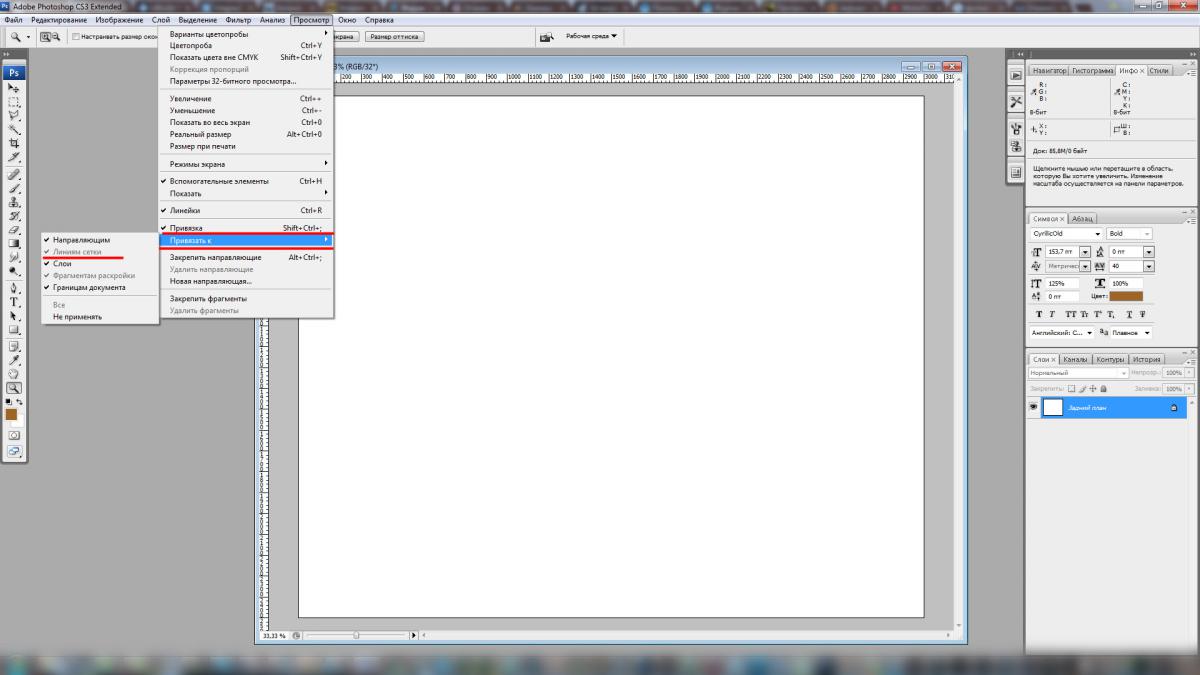The image size is (1200, 675).
Task: Open the 'Нормальный' blend mode dropdown
Action: (1078, 372)
